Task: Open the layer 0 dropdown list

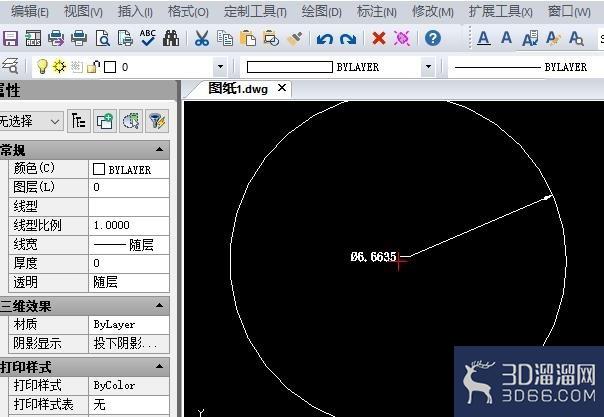Action: [x=220, y=67]
